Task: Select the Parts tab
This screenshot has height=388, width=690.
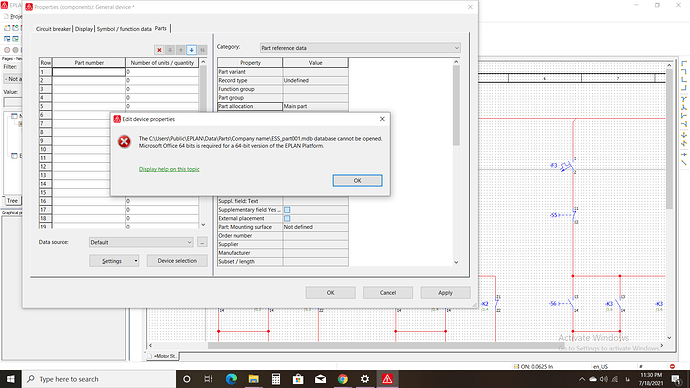Action: point(161,28)
